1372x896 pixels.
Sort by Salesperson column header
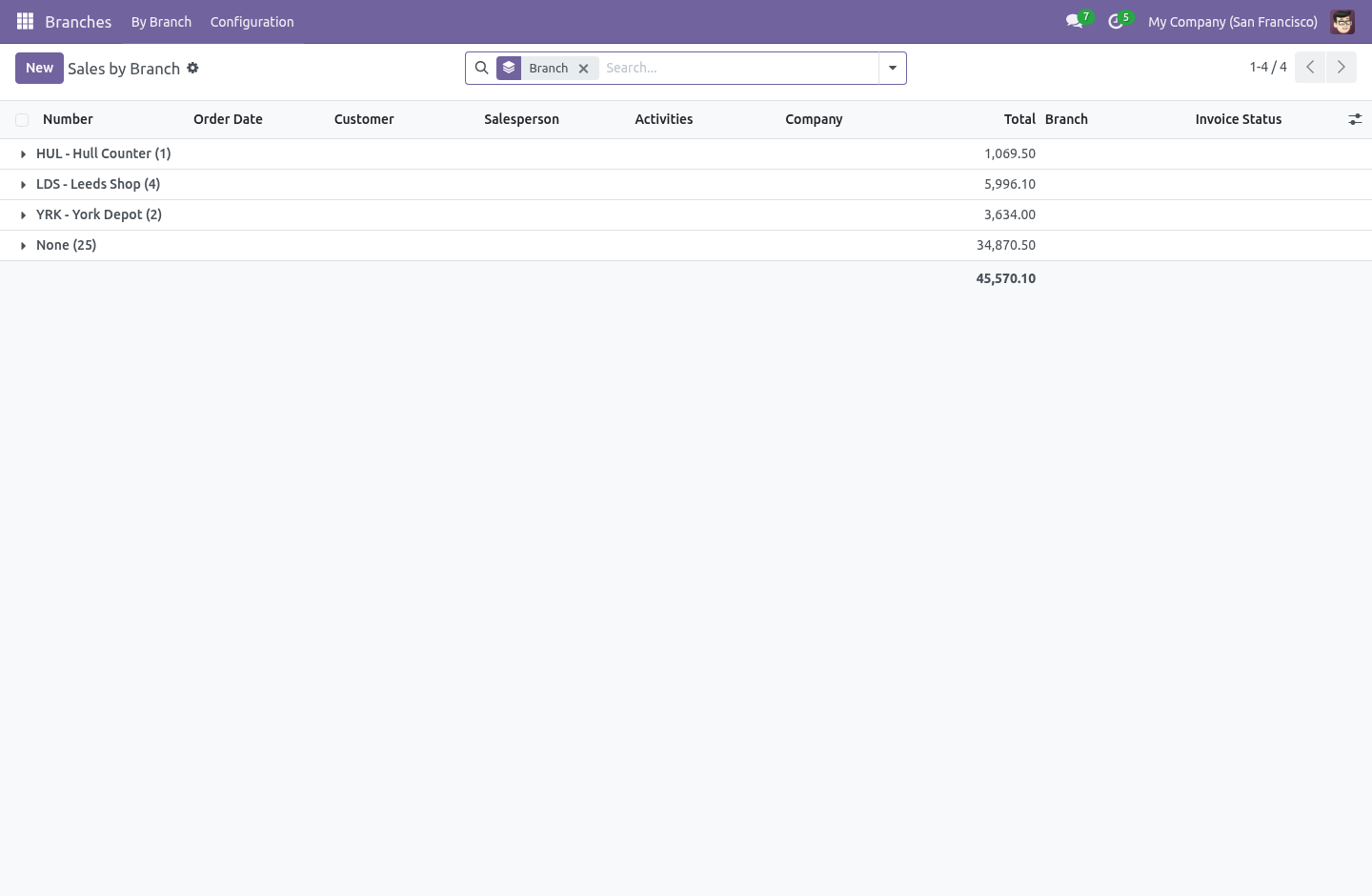(x=521, y=119)
